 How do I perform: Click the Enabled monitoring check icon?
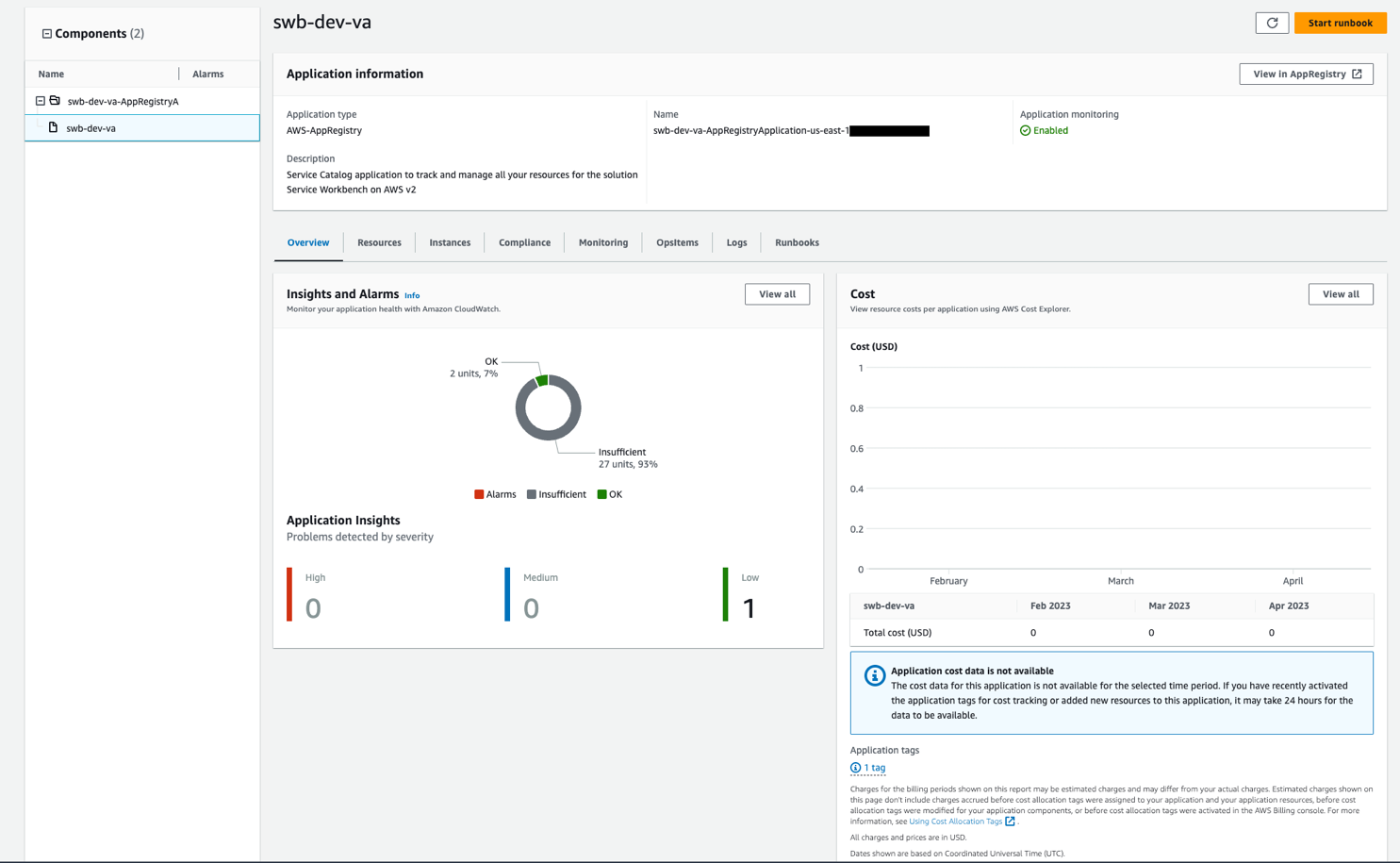click(x=1025, y=131)
